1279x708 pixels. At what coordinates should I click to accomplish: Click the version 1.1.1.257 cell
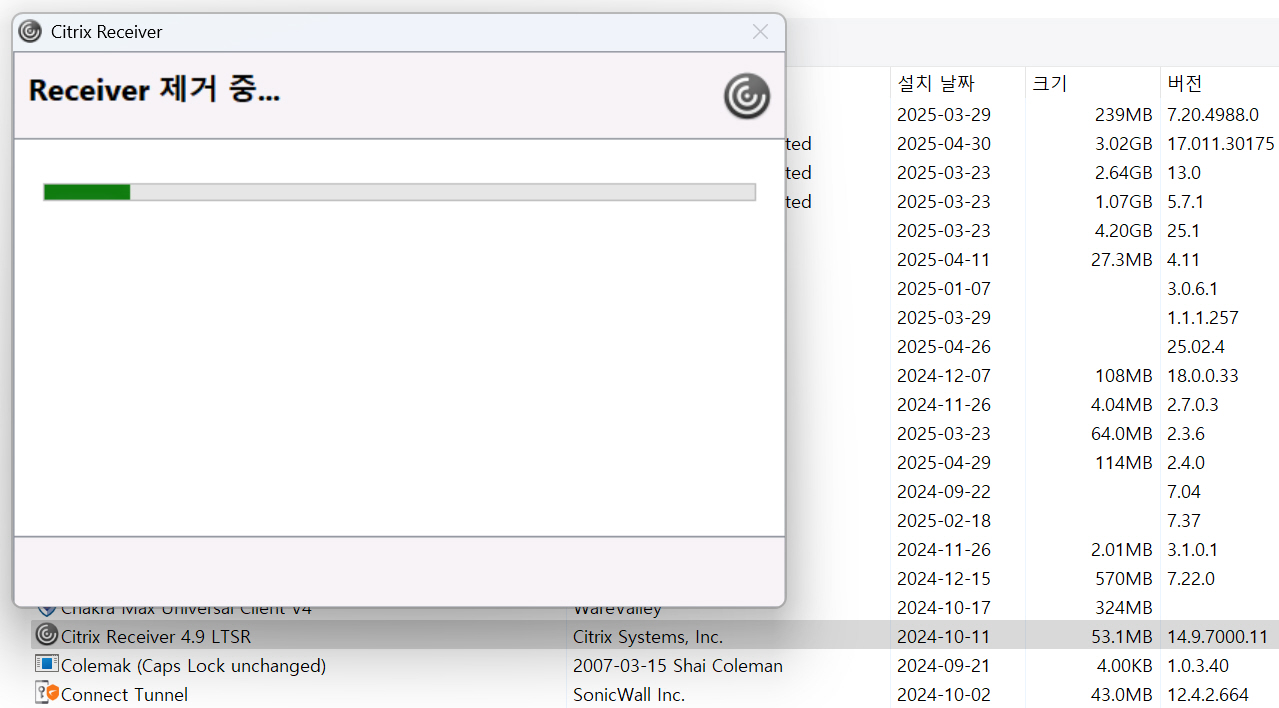click(x=1202, y=317)
